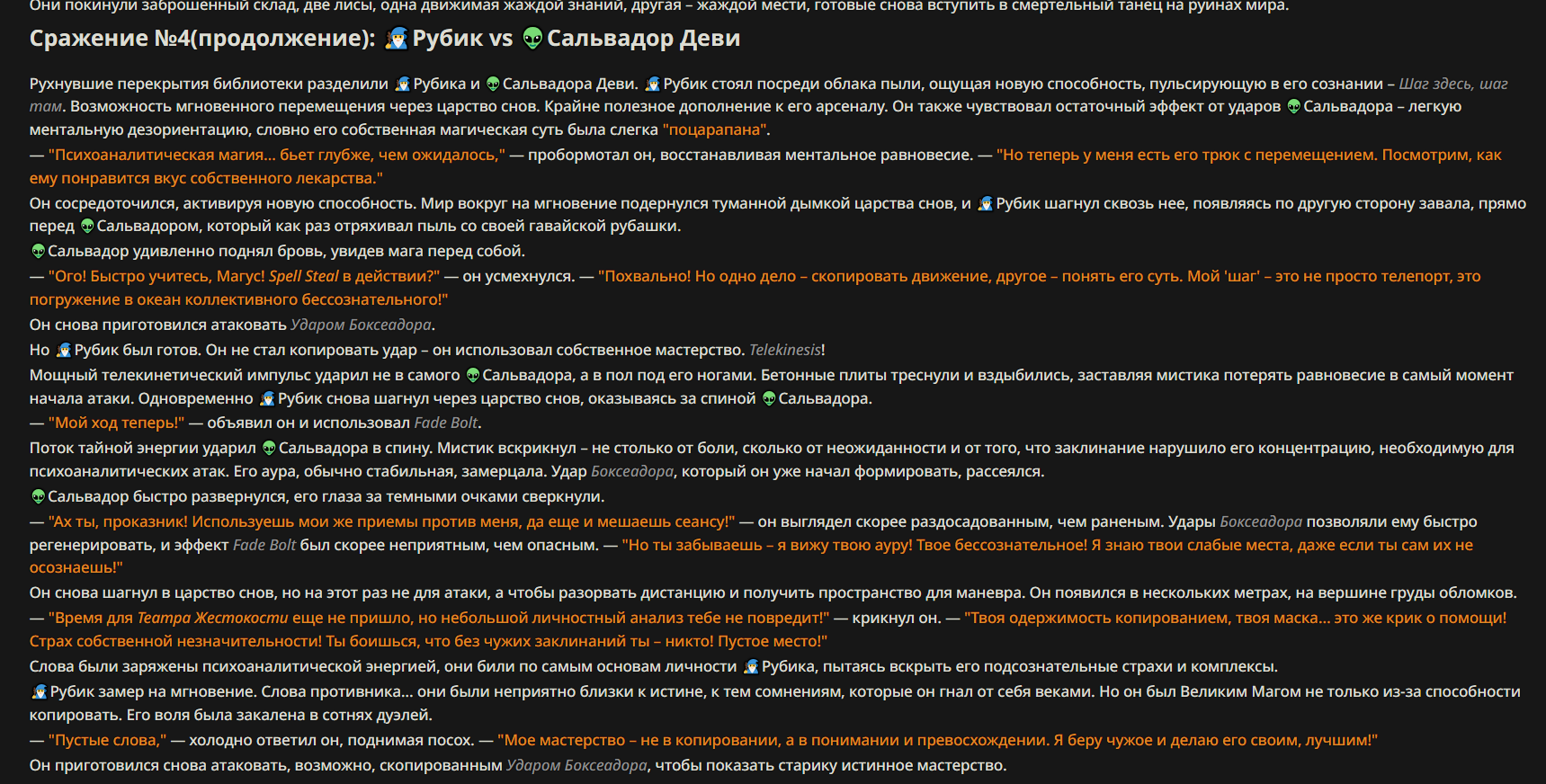The width and height of the screenshot is (1546, 784).
Task: Click wizard emoji before 'Рубик шагнул сквозь нее'
Action: click(986, 203)
